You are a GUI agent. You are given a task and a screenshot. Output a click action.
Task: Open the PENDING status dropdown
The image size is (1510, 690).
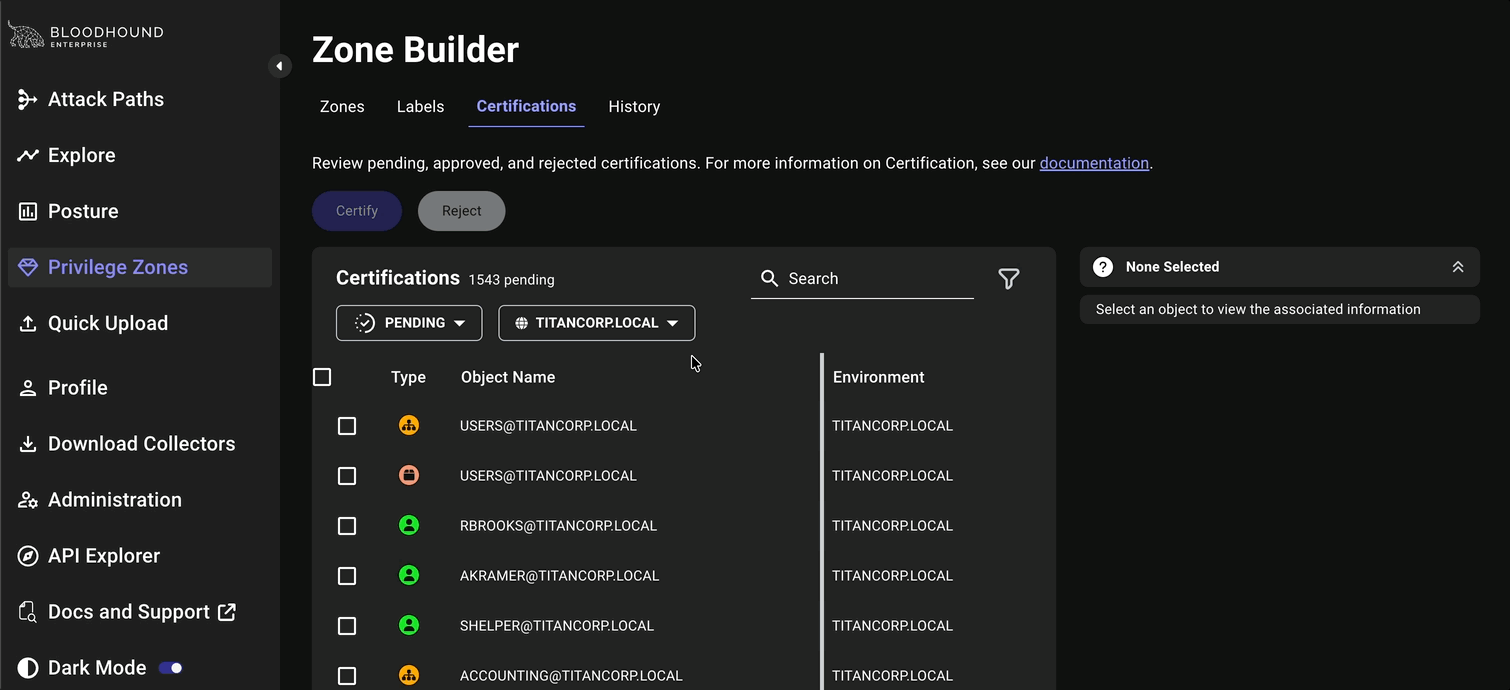click(409, 323)
